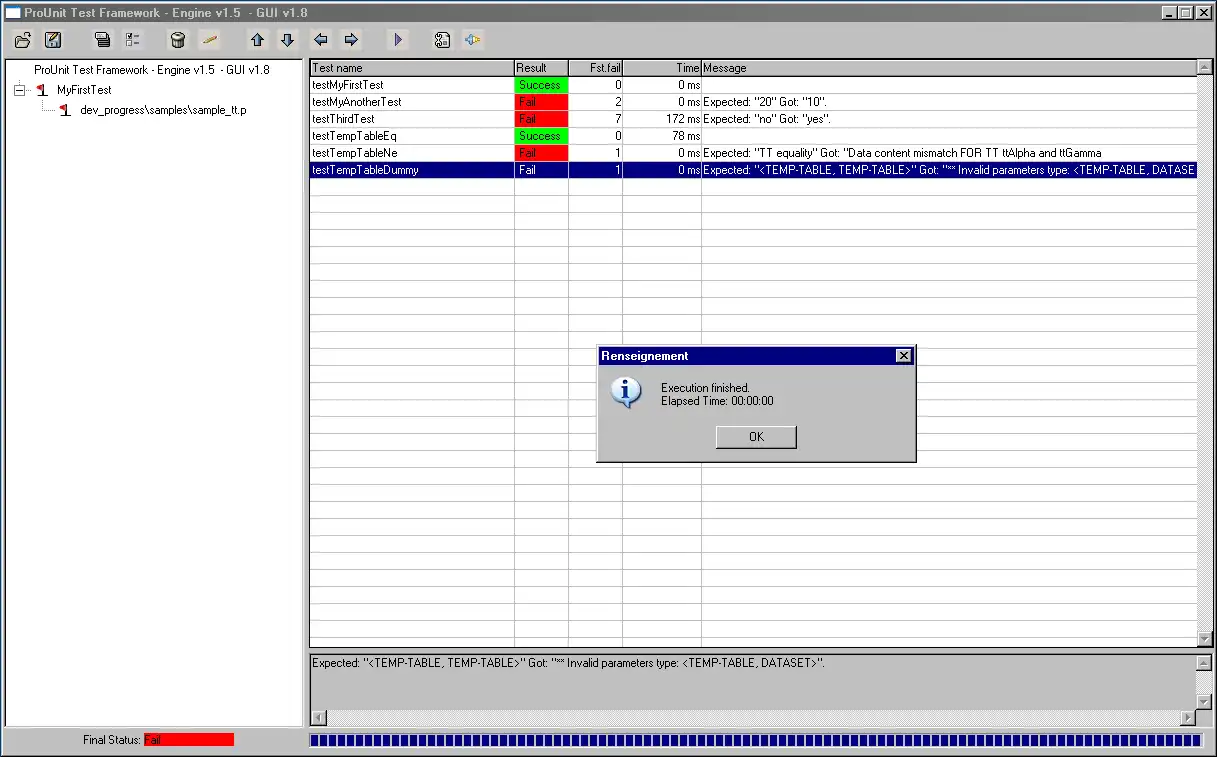Click the Message column header
The image size is (1217, 757).
coord(948,68)
